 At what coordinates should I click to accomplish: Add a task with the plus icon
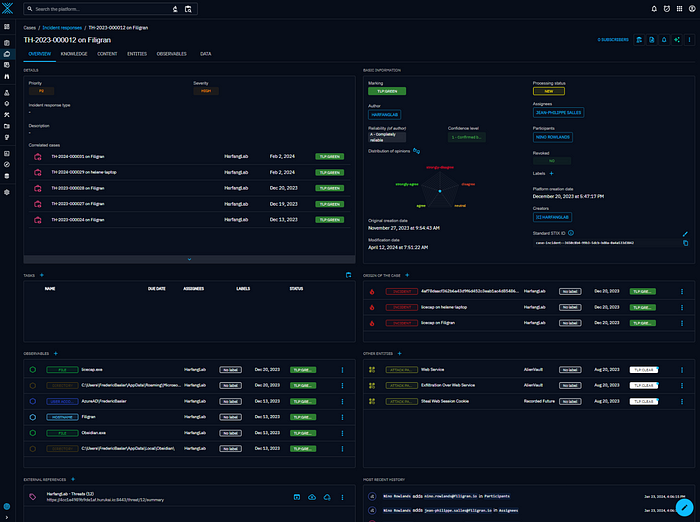click(x=41, y=274)
